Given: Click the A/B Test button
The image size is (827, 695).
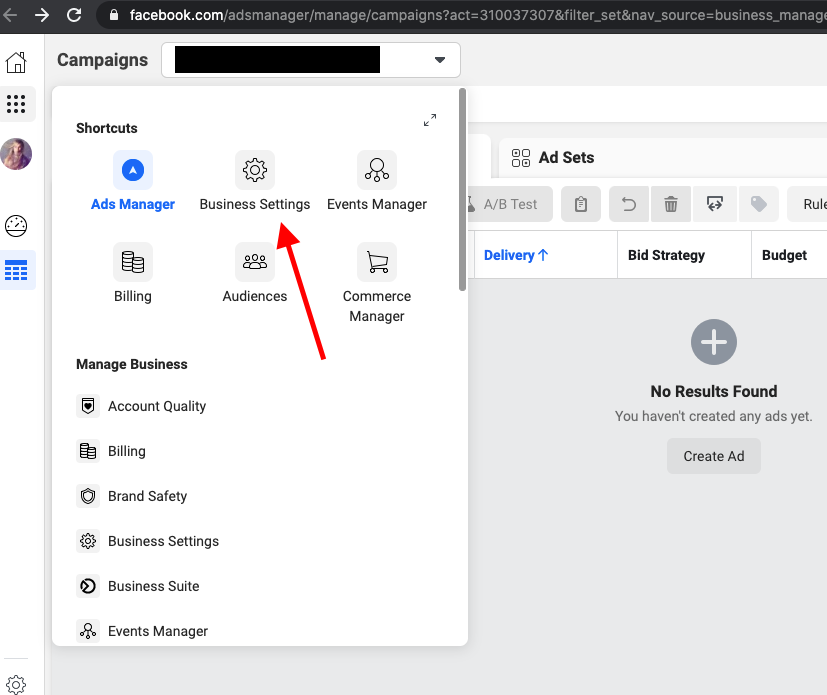Looking at the screenshot, I should pos(509,204).
